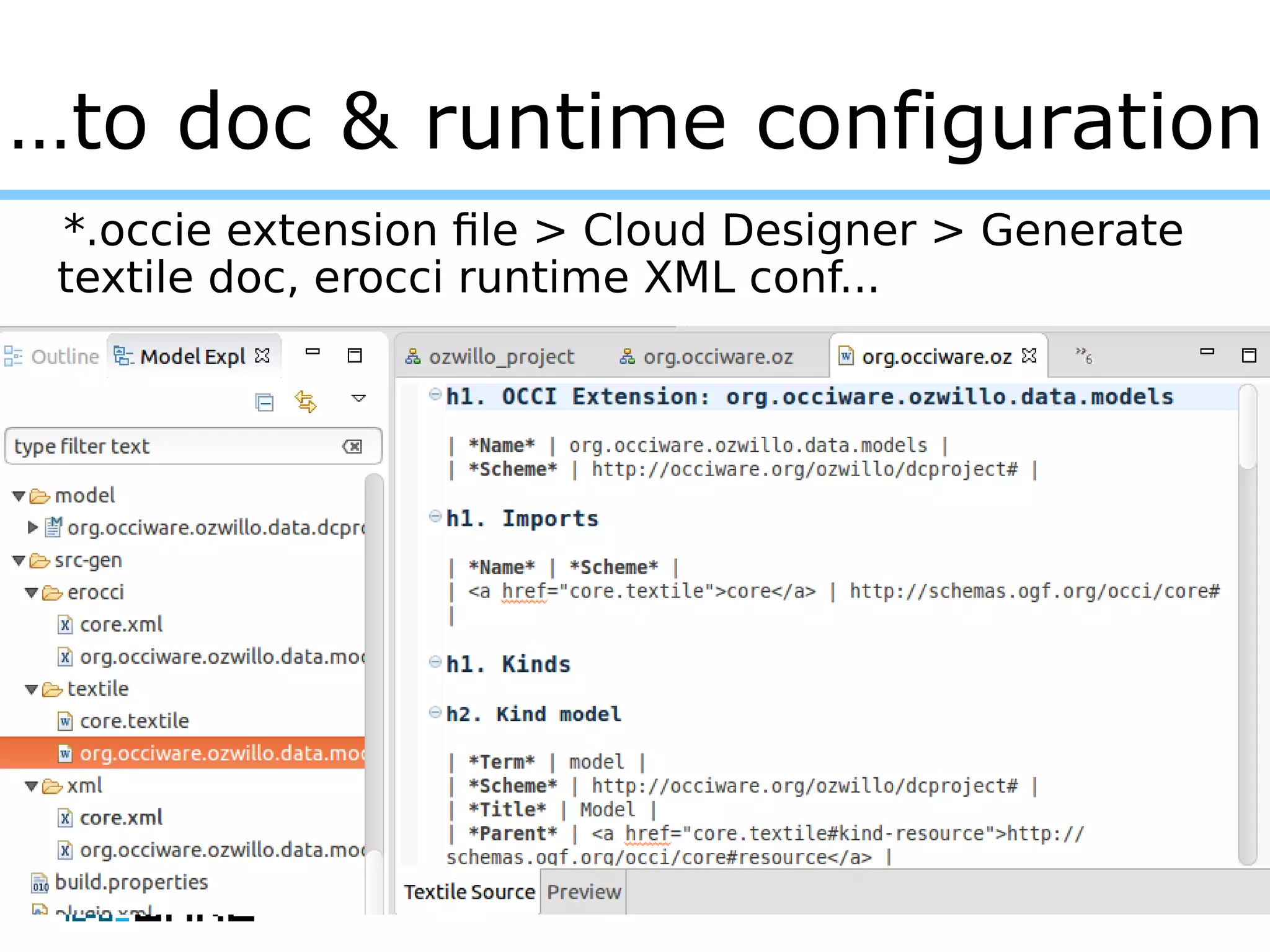
Task: Close the Model Explorer view
Action: [262, 356]
